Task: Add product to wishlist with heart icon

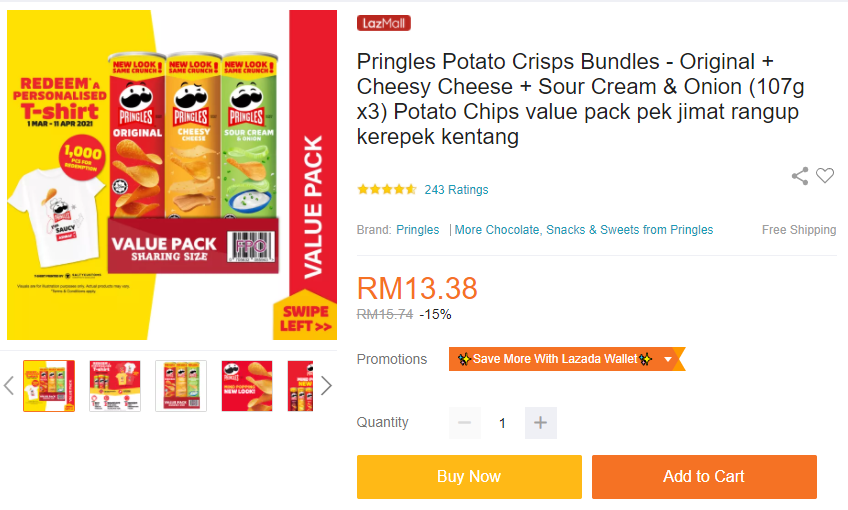Action: tap(825, 176)
